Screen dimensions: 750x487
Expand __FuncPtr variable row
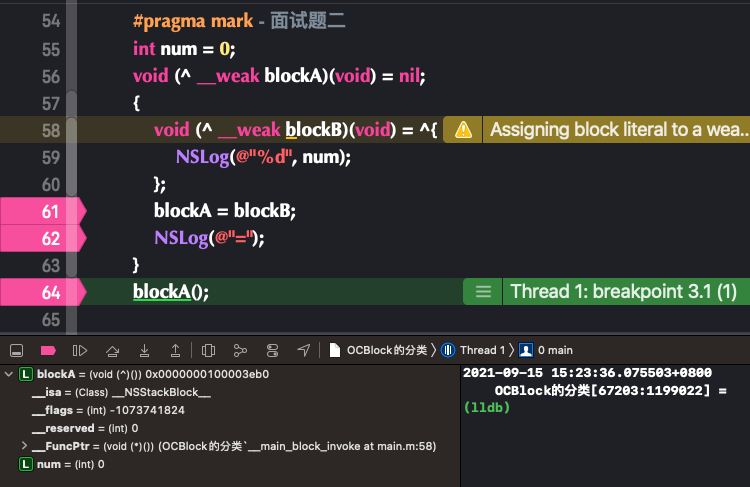pos(24,446)
